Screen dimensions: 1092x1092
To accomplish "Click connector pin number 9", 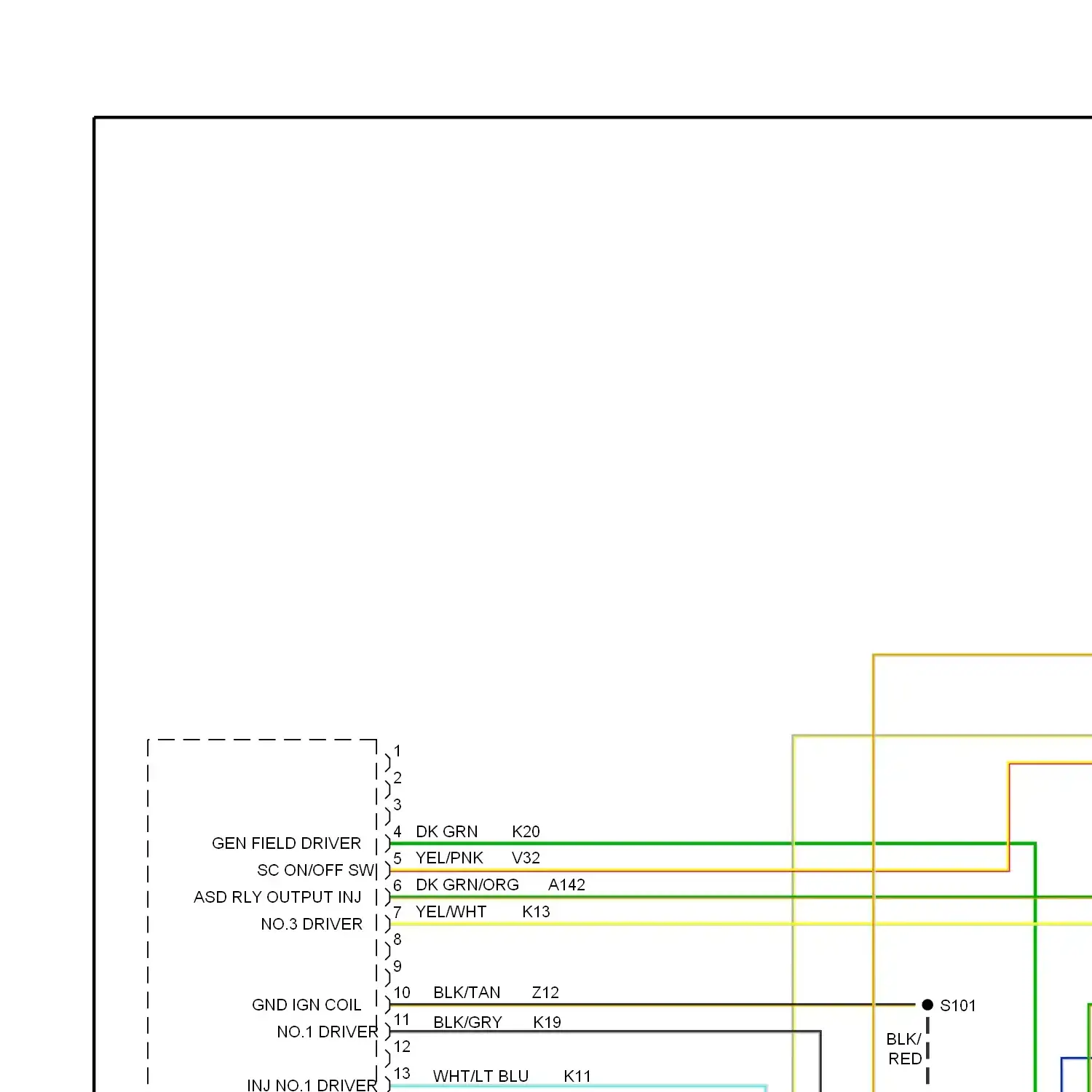I will [x=397, y=966].
